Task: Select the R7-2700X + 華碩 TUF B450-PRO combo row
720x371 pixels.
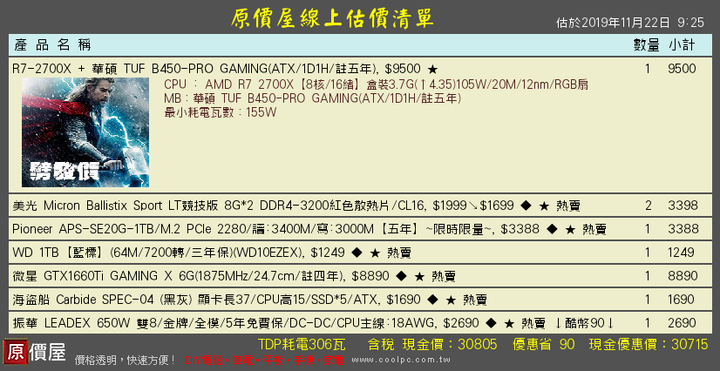Action: [x=360, y=125]
